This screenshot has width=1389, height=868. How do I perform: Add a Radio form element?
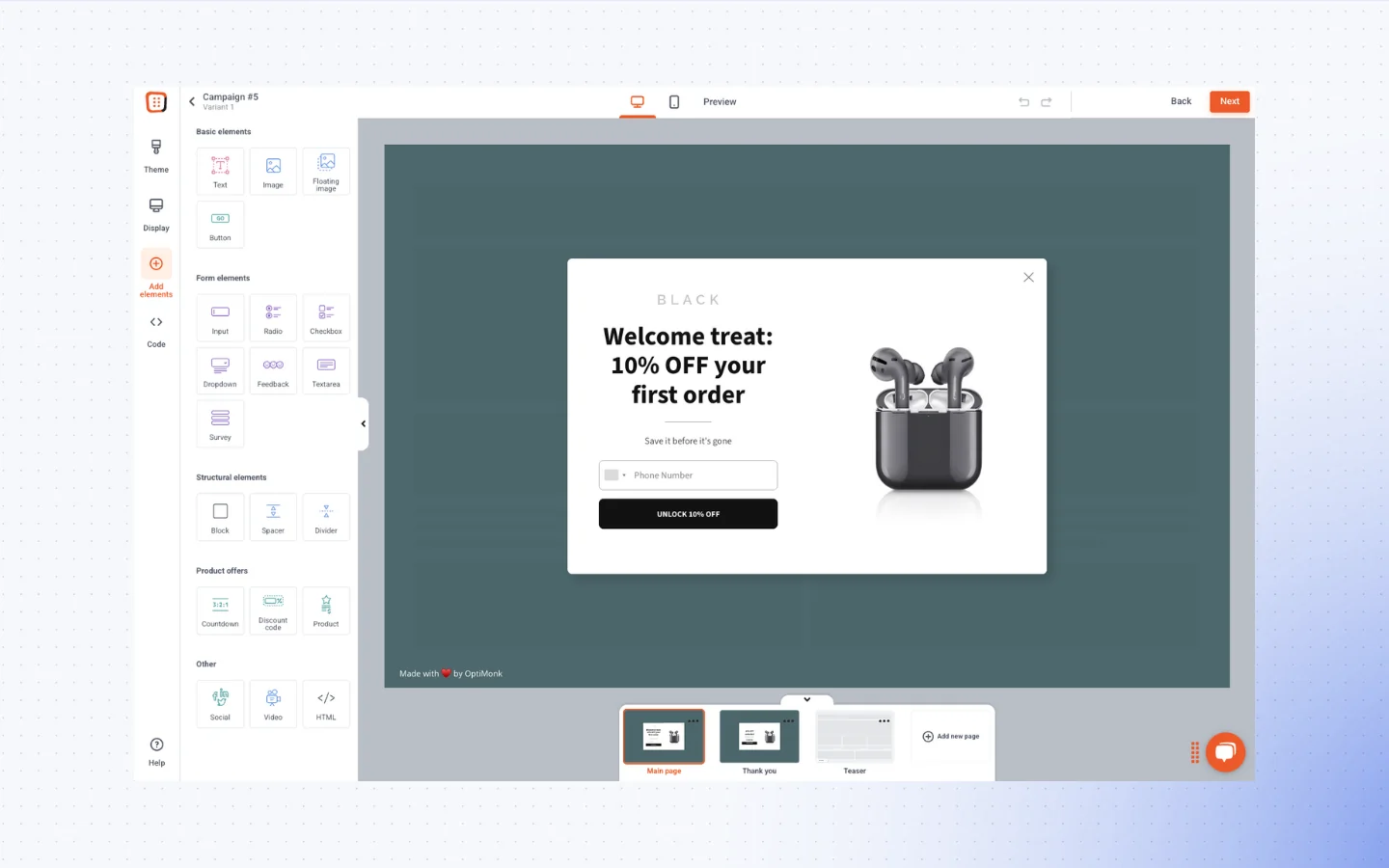273,318
